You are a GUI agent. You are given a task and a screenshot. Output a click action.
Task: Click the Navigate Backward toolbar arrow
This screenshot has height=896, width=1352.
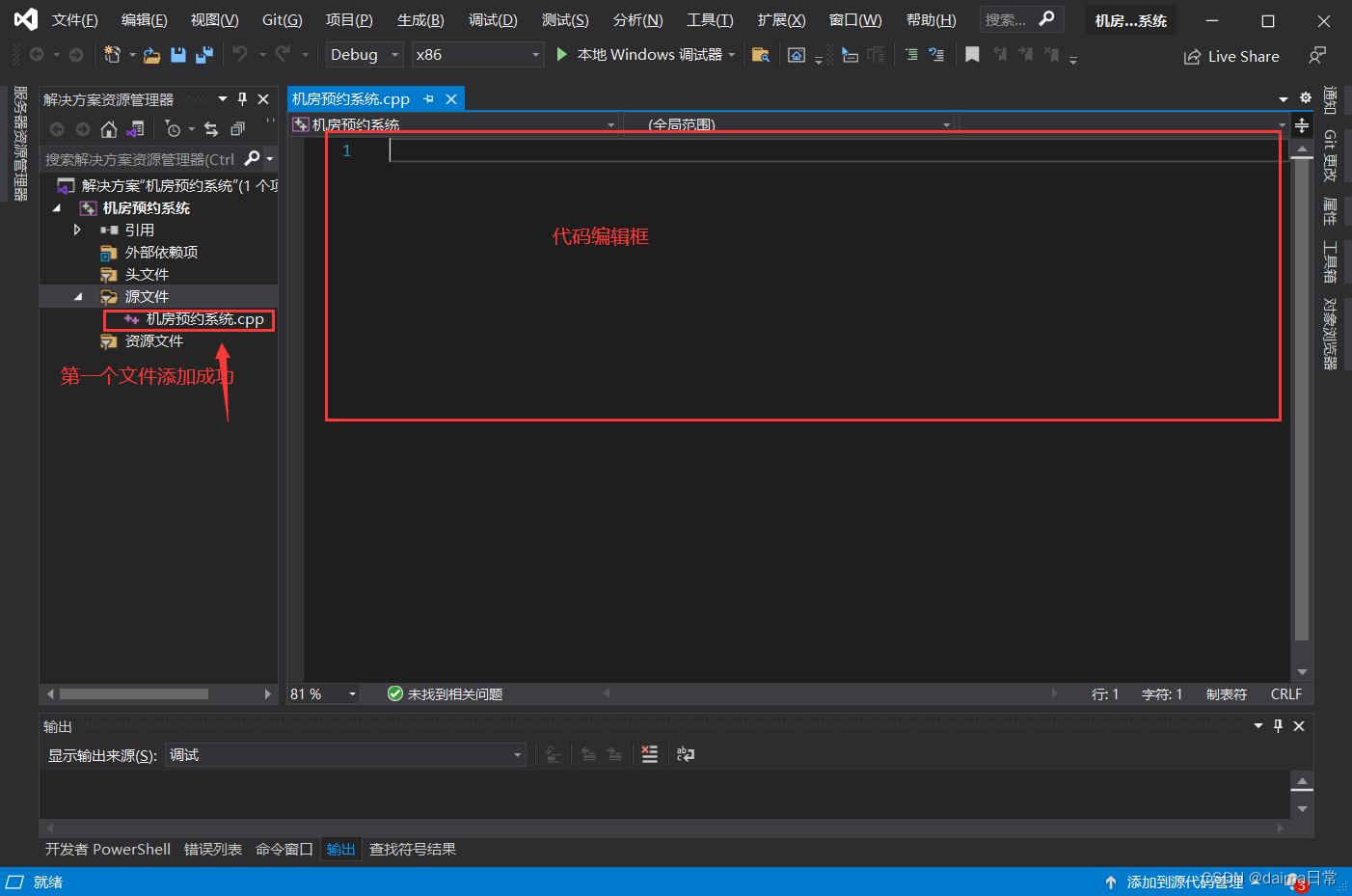click(37, 55)
